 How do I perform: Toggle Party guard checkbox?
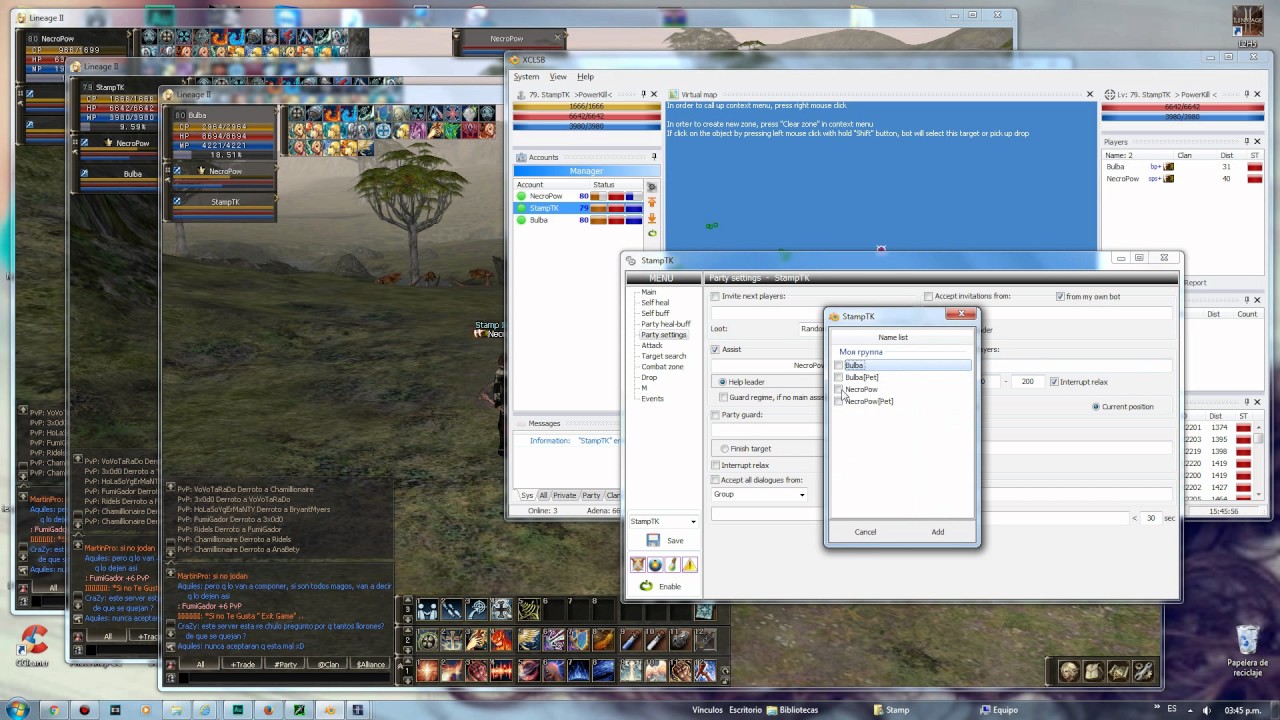point(715,415)
